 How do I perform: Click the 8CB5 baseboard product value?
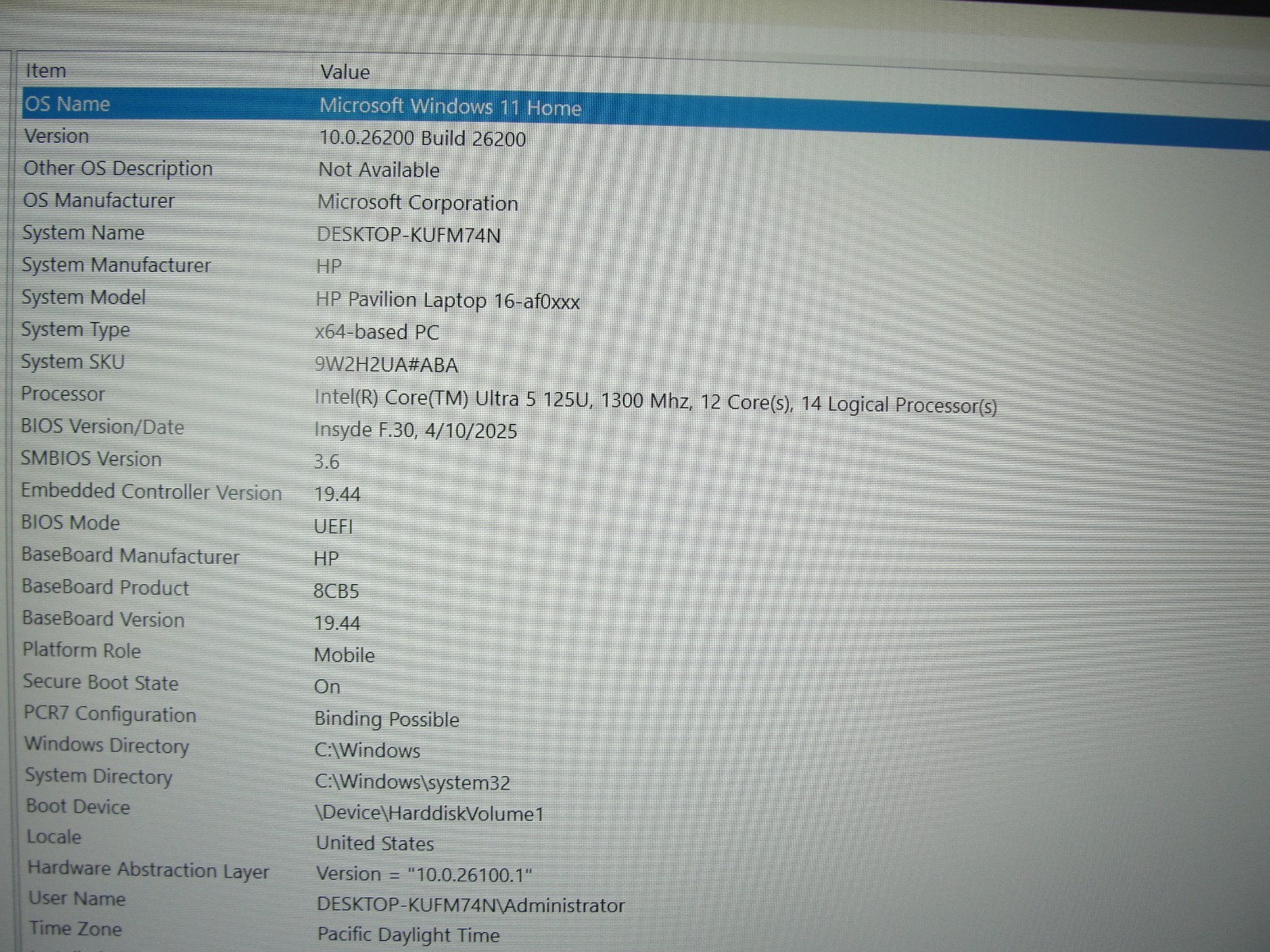click(x=337, y=591)
